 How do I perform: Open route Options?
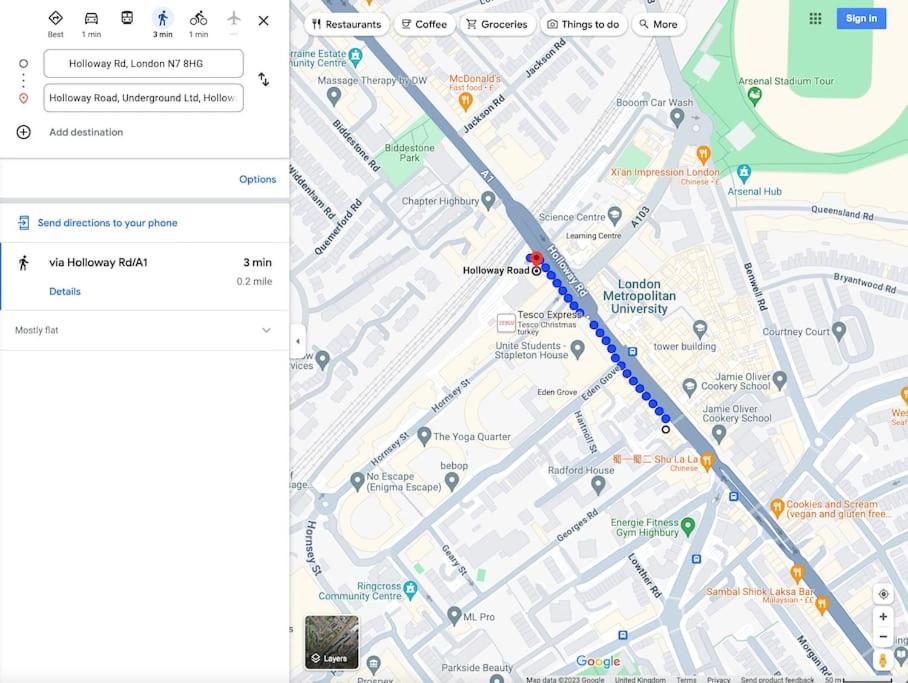tap(258, 180)
